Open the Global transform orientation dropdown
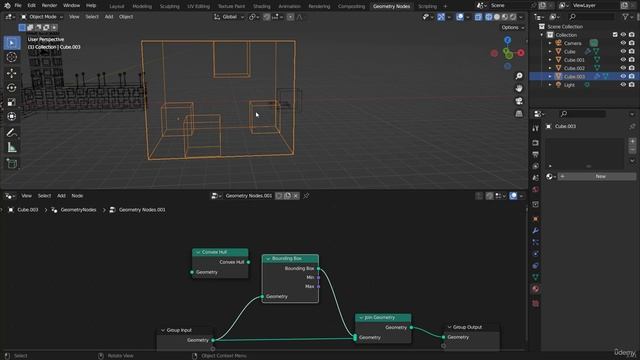640x360 pixels. [229, 17]
